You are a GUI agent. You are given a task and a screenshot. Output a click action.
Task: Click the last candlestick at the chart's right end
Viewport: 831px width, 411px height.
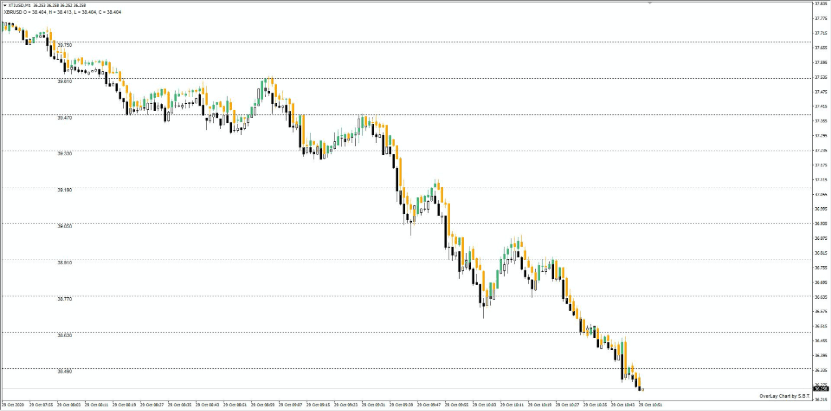click(x=641, y=388)
